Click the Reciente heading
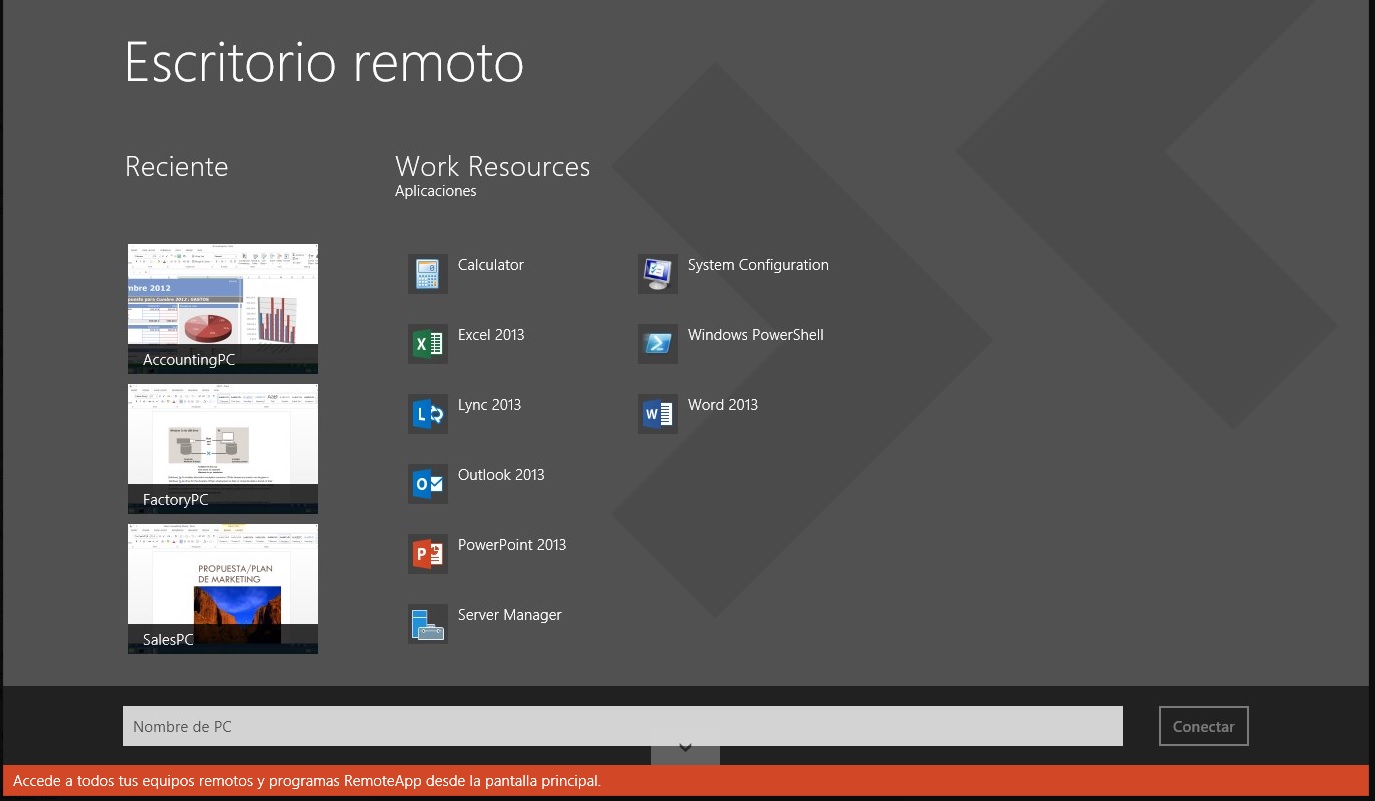 point(177,166)
